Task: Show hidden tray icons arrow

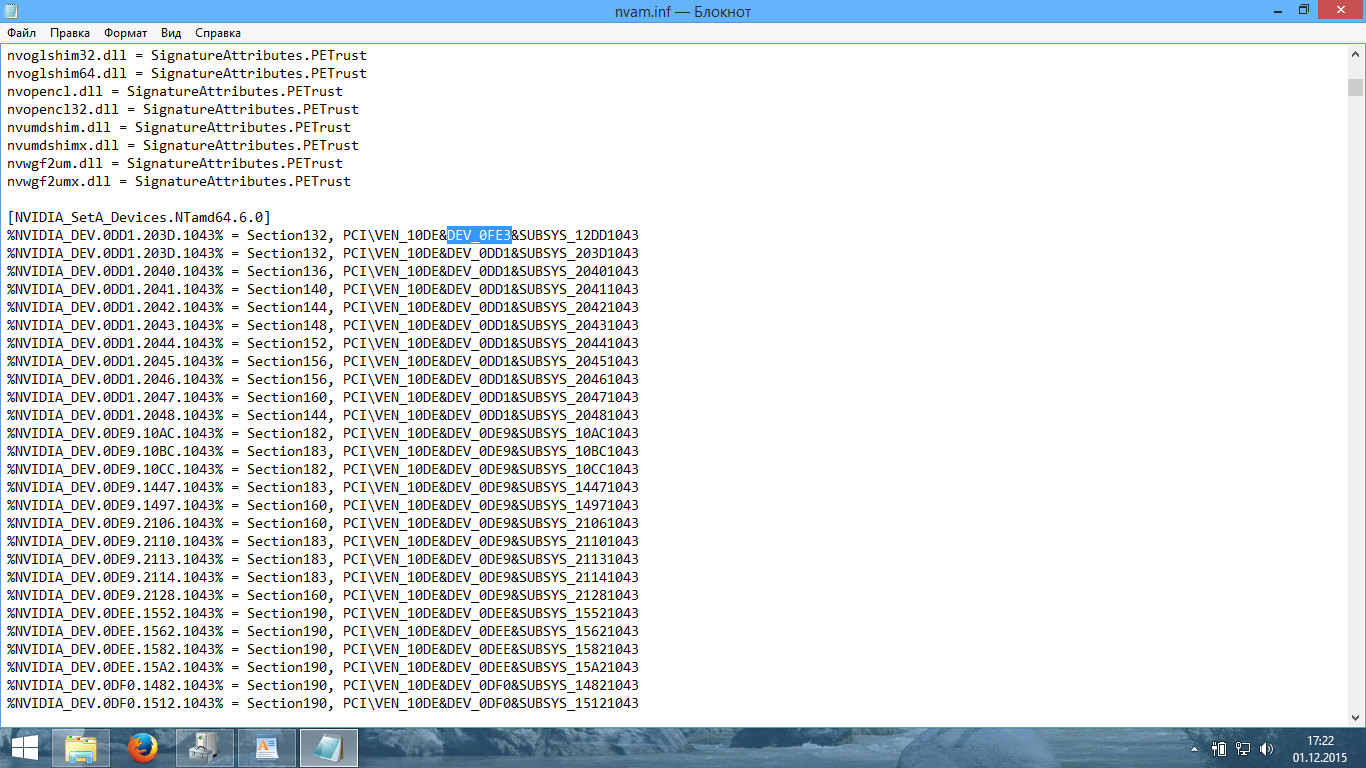Action: [1195, 748]
